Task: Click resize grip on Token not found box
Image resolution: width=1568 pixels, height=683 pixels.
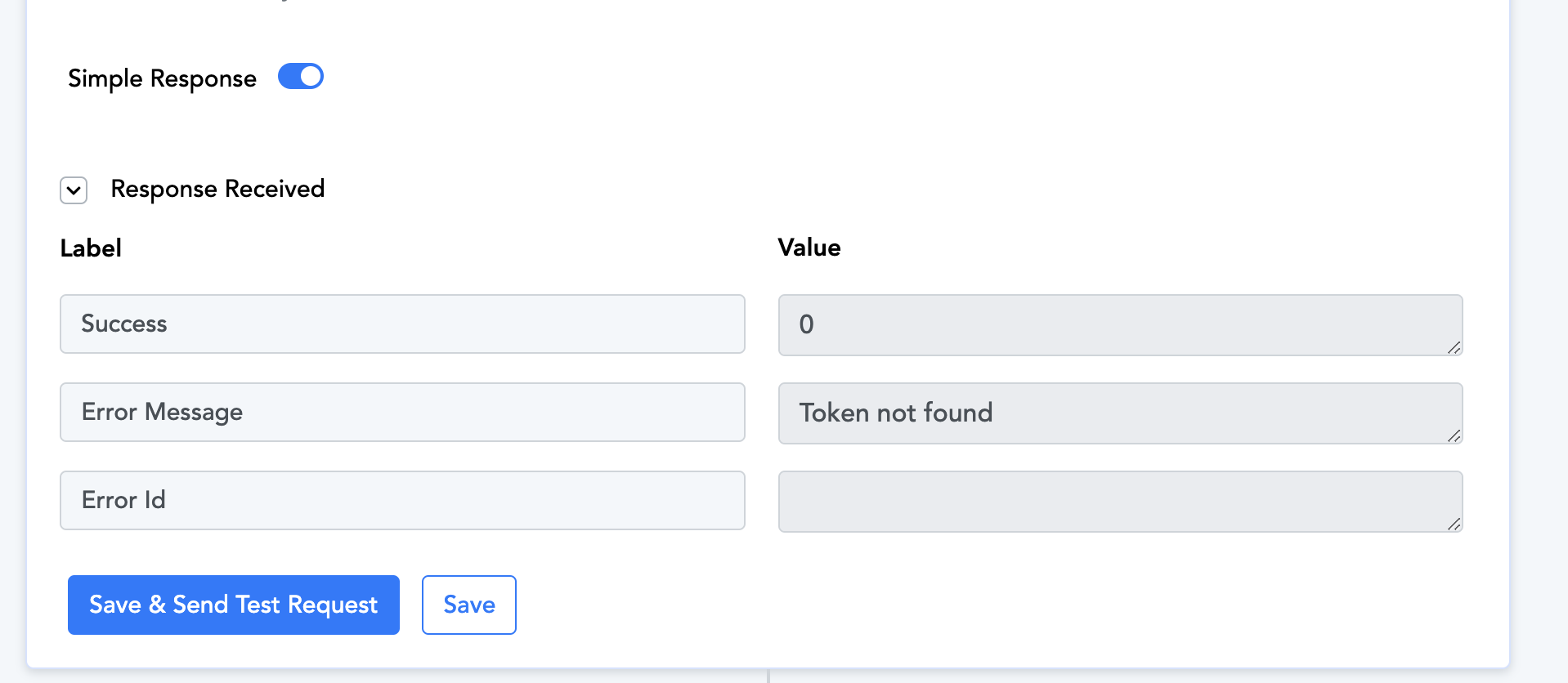Action: [1454, 436]
